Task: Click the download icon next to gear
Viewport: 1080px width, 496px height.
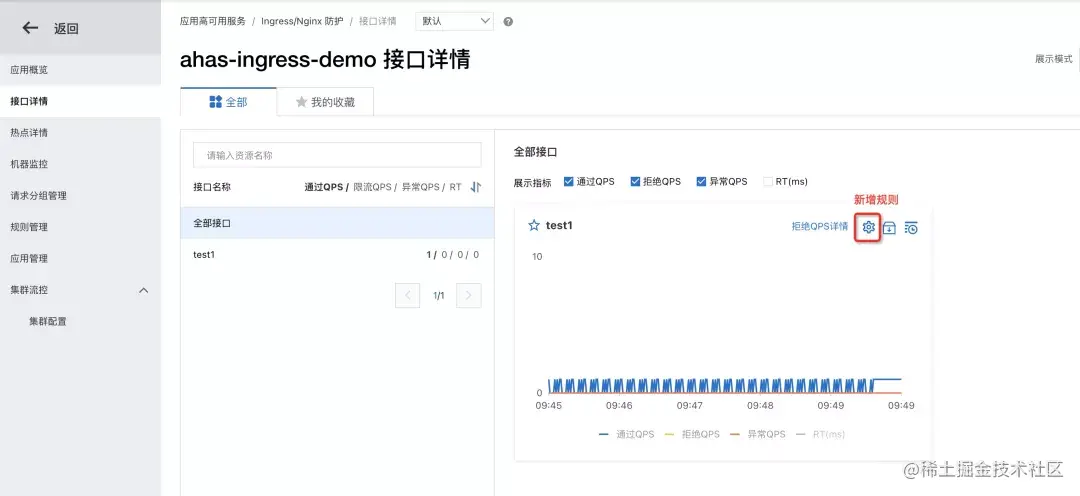Action: pos(889,228)
